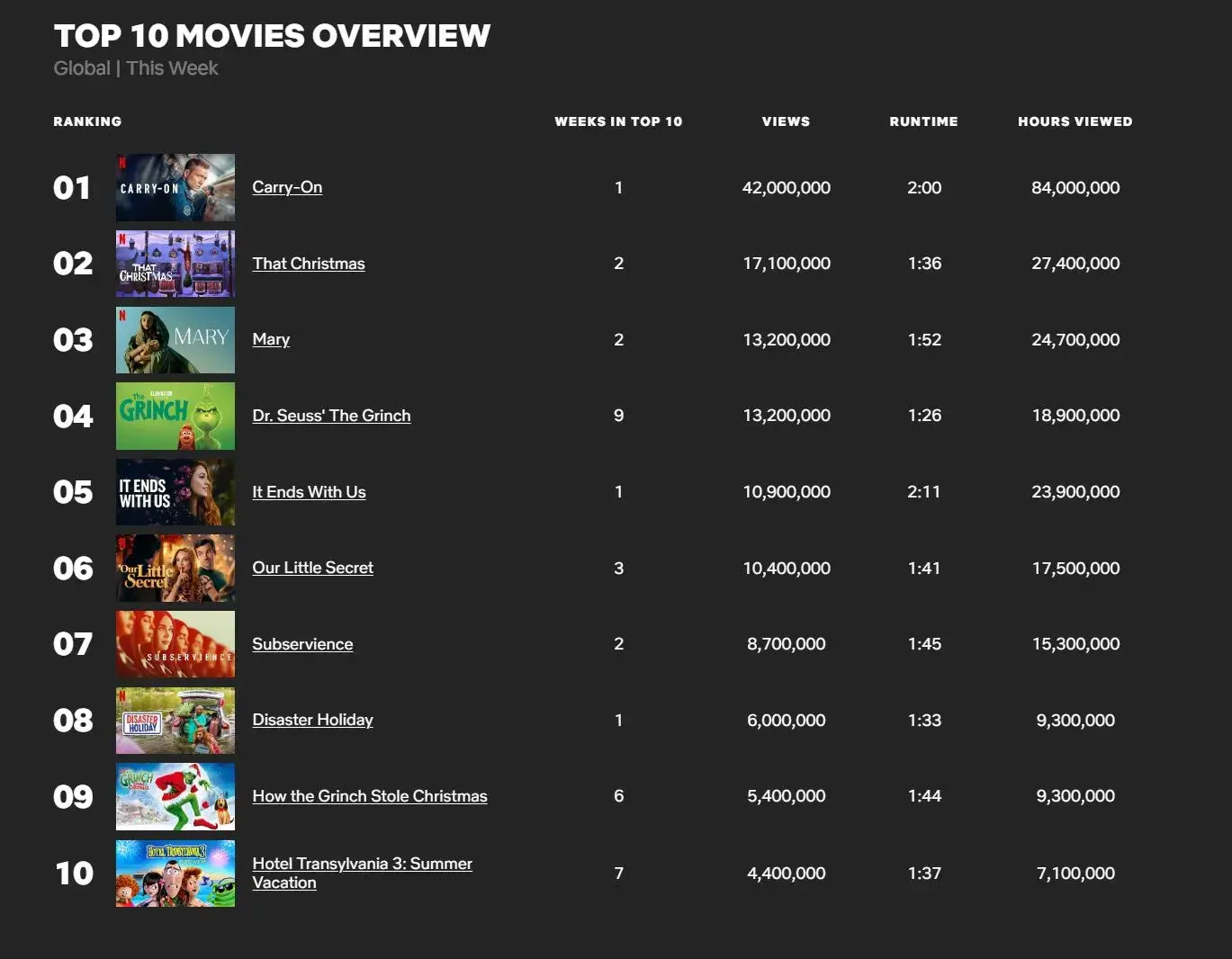
Task: Click the RUNTIME column header
Action: [923, 121]
